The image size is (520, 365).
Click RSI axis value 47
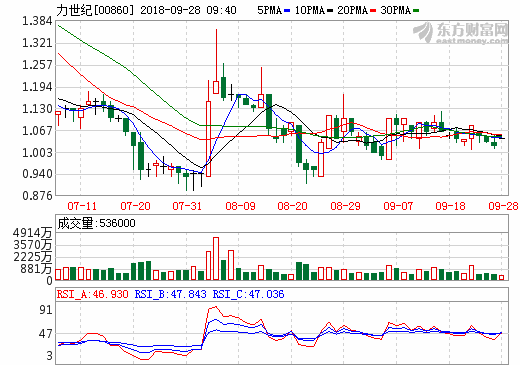46,334
